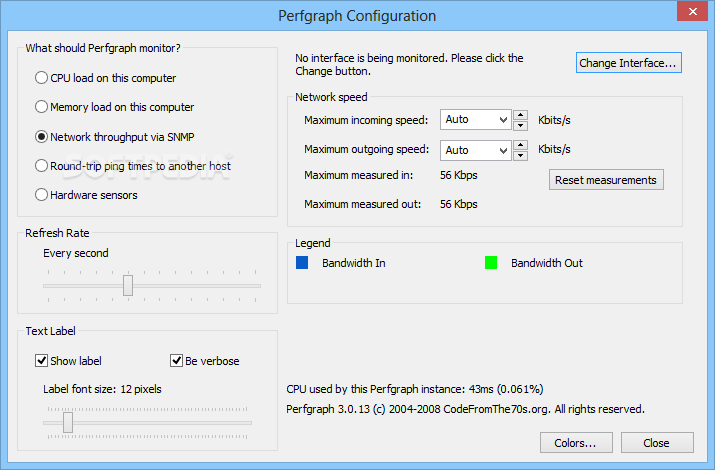Select CPU load on this computer option
Viewport: 715px width, 470px height.
105,78
